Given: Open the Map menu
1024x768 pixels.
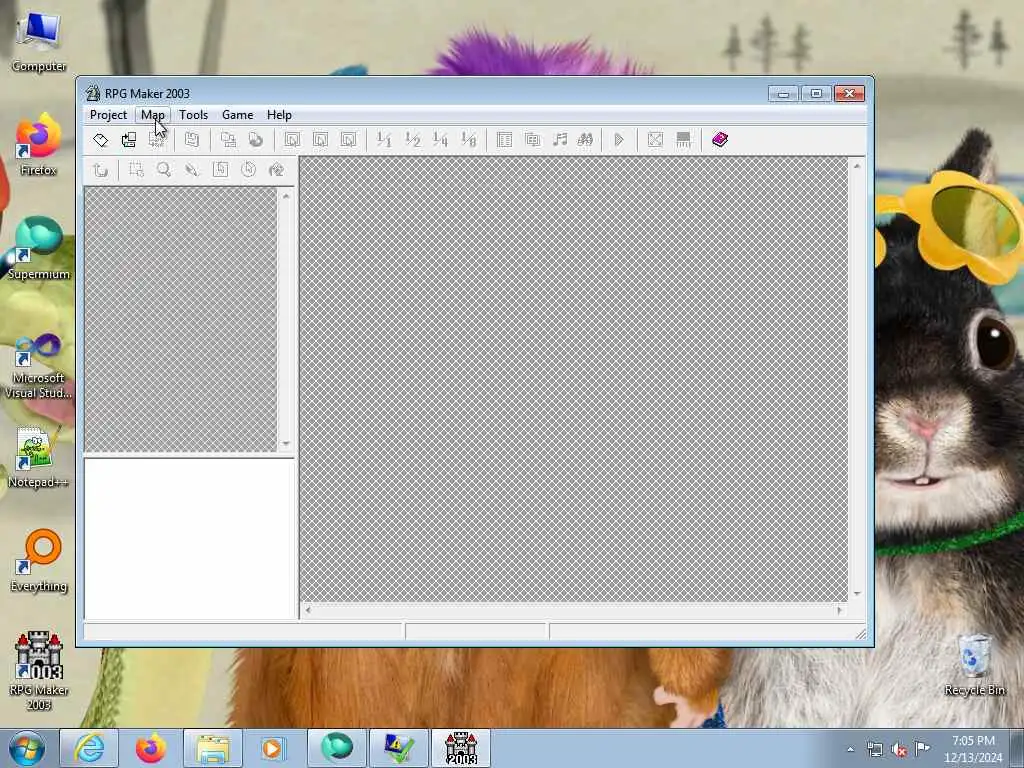Looking at the screenshot, I should point(153,115).
